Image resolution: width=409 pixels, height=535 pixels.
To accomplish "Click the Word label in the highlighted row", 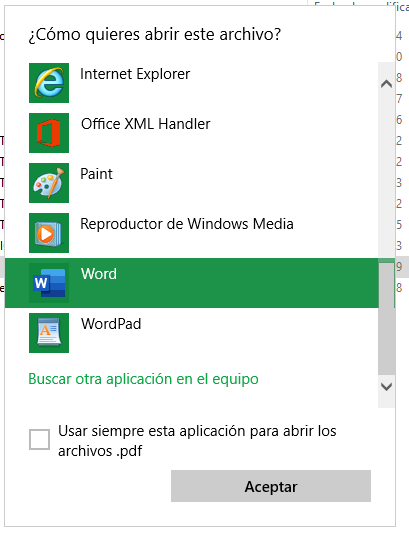I will pyautogui.click(x=99, y=274).
